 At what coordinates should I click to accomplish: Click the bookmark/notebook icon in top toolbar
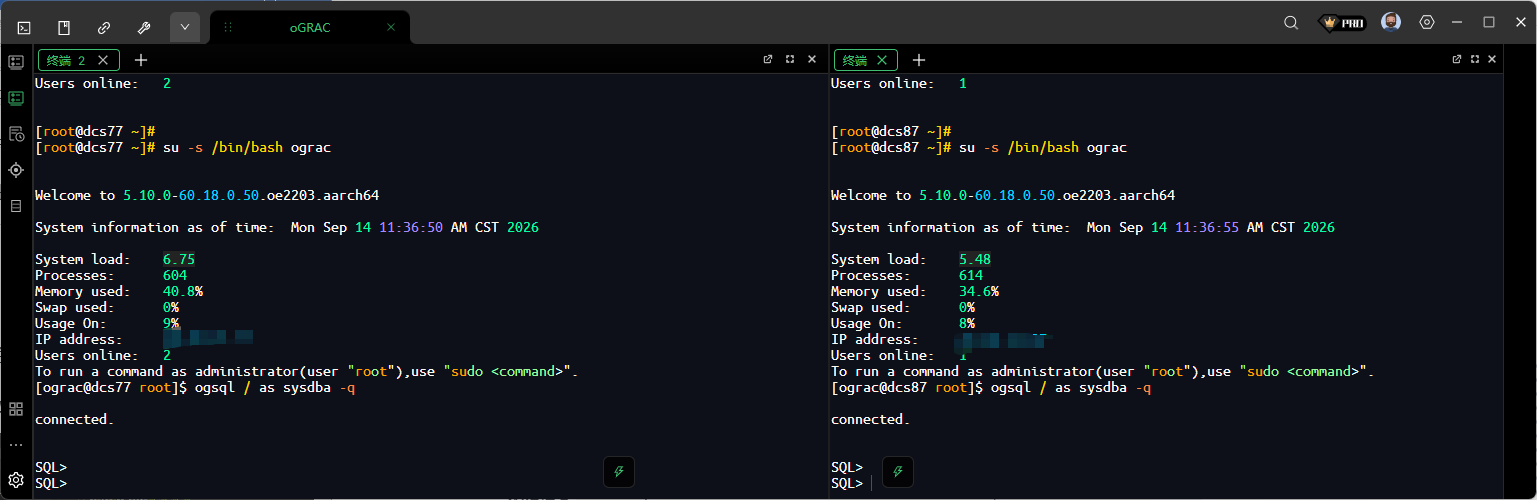64,27
